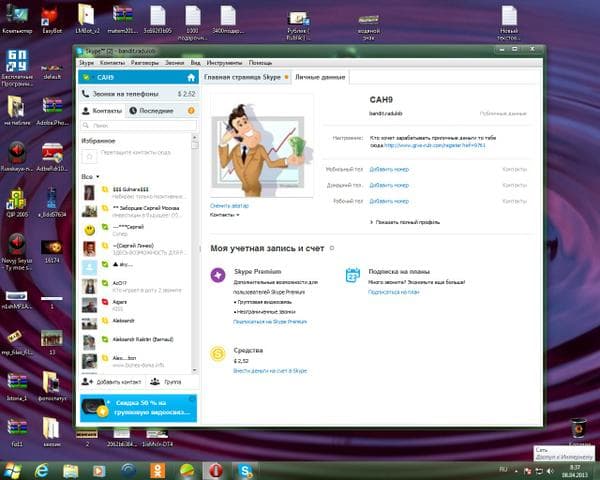600x480 pixels.
Task: Open File Explorer on the taskbar
Action: pos(70,471)
